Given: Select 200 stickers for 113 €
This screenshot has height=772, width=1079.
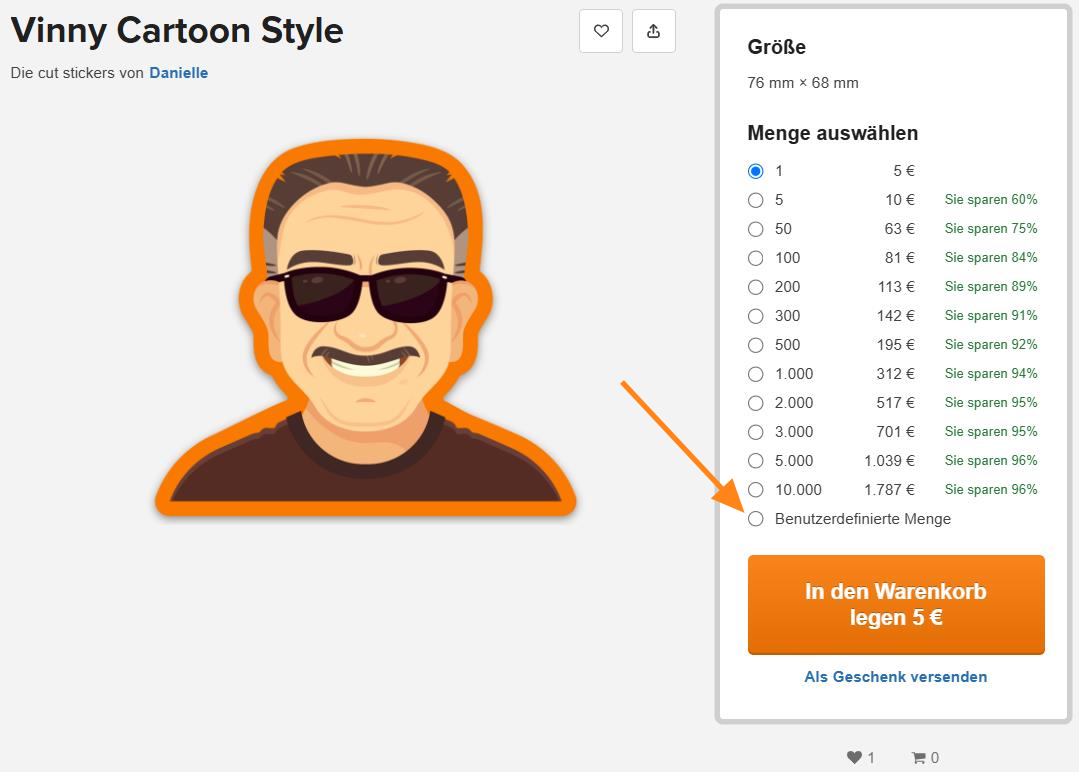Looking at the screenshot, I should 756,287.
